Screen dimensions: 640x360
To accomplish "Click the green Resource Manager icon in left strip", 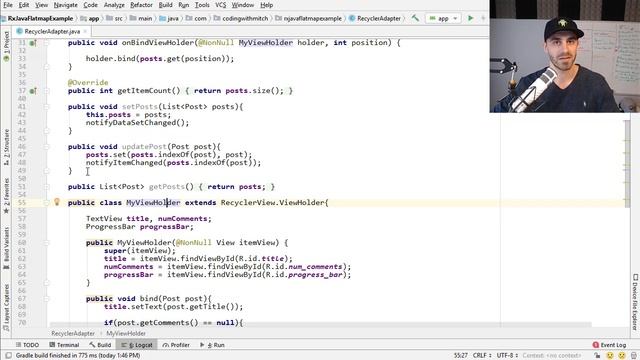I will 6,58.
